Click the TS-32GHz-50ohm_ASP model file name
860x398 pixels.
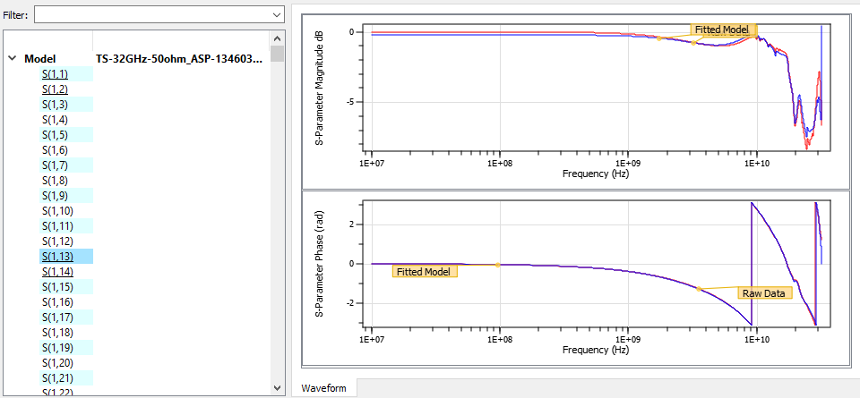pos(179,59)
